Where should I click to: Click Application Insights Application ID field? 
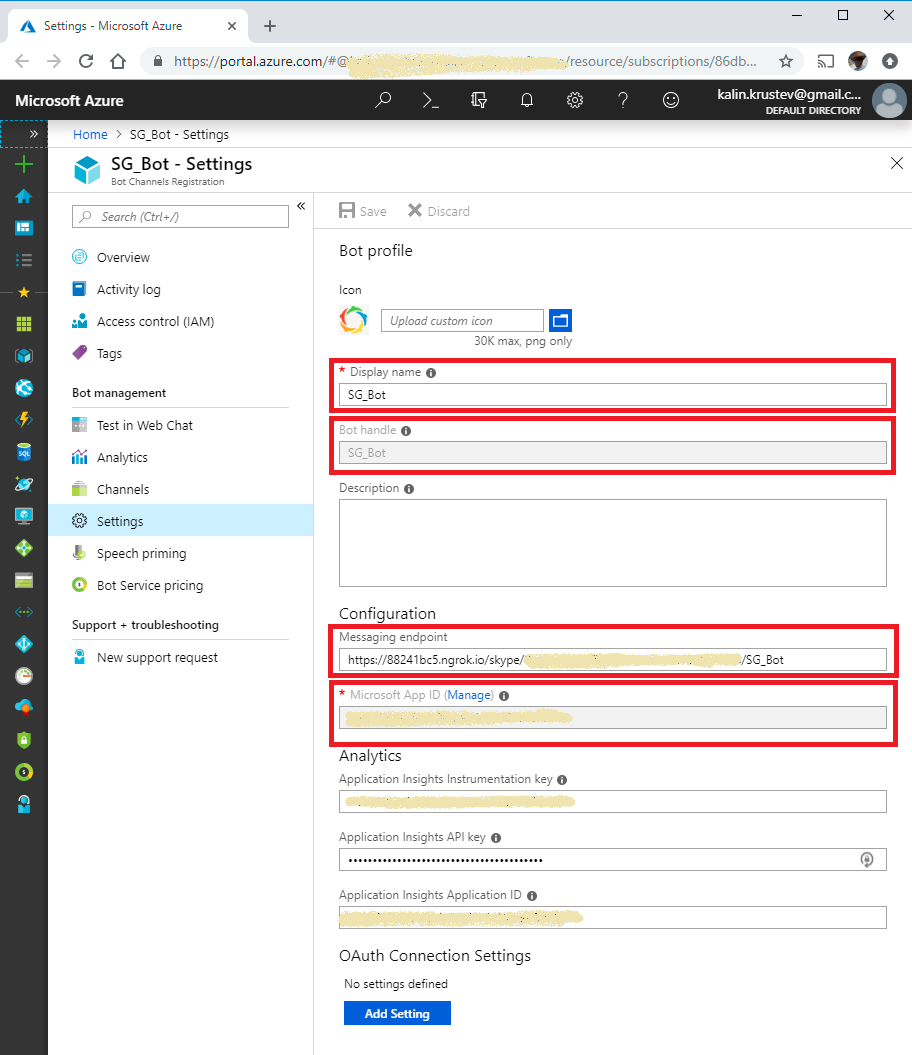click(x=612, y=917)
